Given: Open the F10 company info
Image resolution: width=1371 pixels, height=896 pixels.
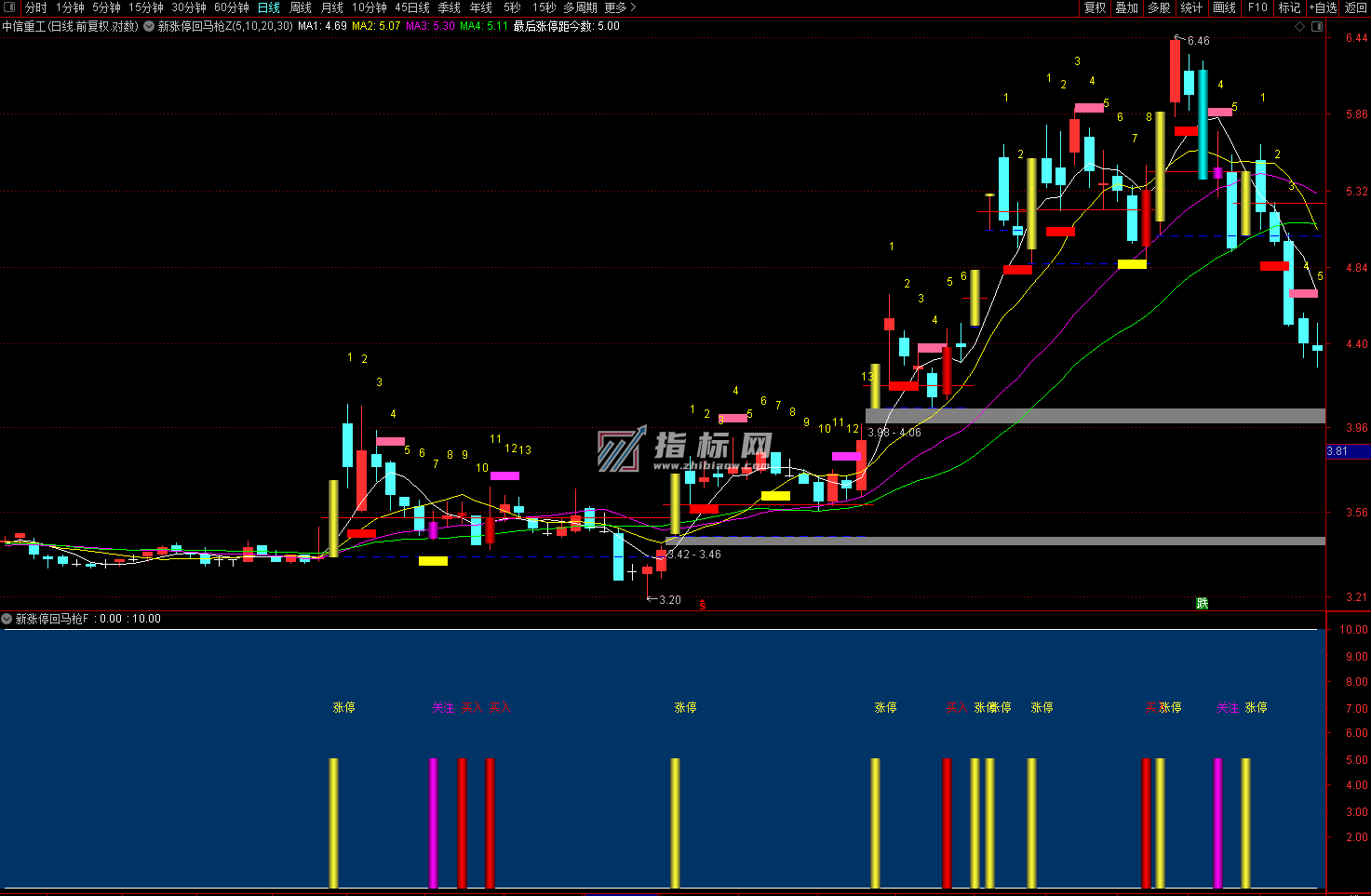Looking at the screenshot, I should coord(1257,7).
